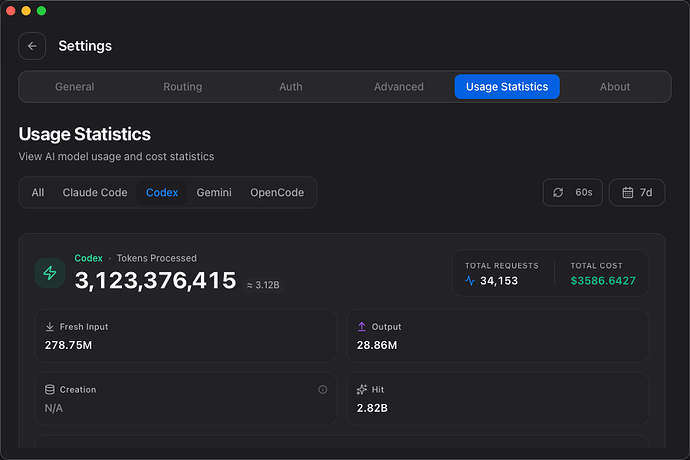Click the refresh icon beside 60s
Viewport: 690px width, 460px height.
coord(558,192)
